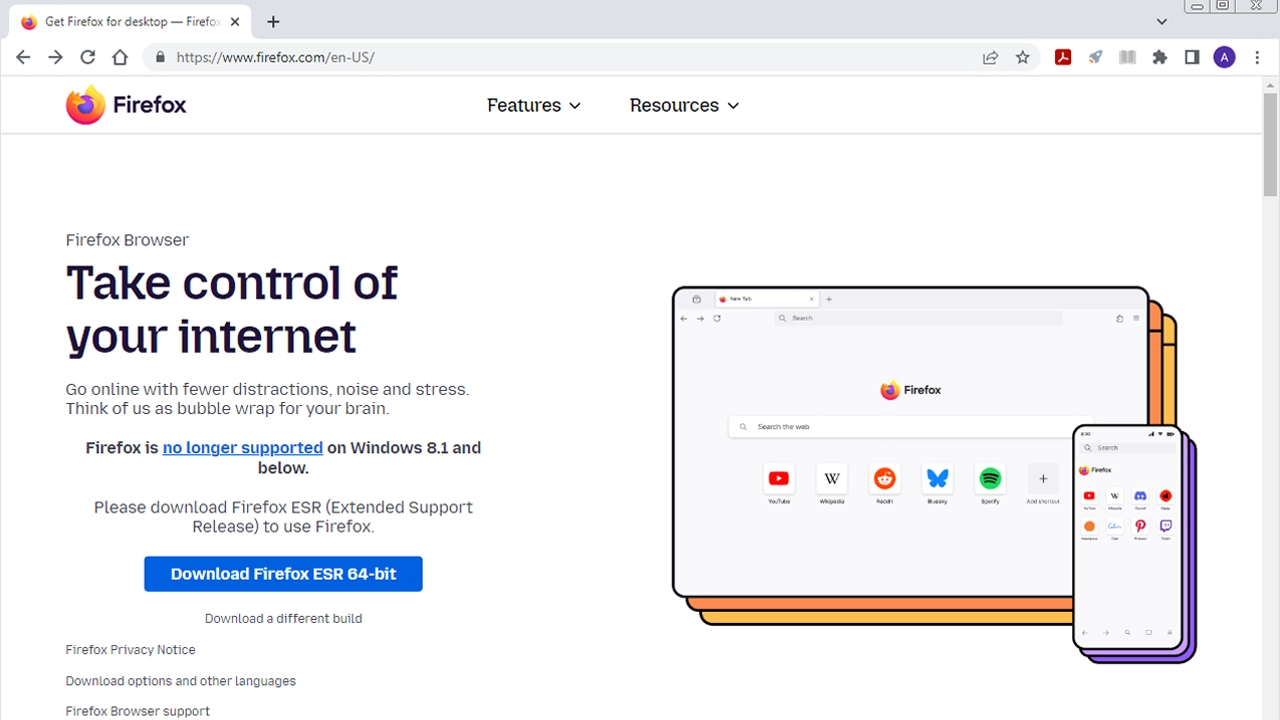Reload the current page
Screen dimensions: 1280x720
[x=88, y=57]
